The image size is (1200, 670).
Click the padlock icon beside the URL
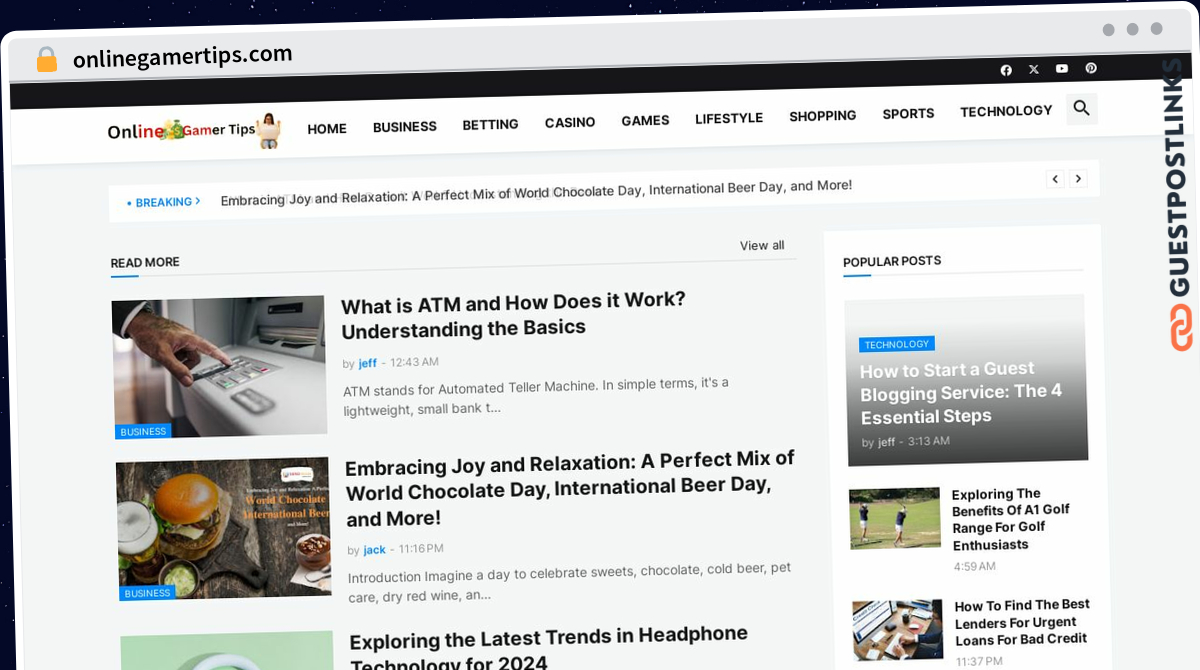(47, 60)
